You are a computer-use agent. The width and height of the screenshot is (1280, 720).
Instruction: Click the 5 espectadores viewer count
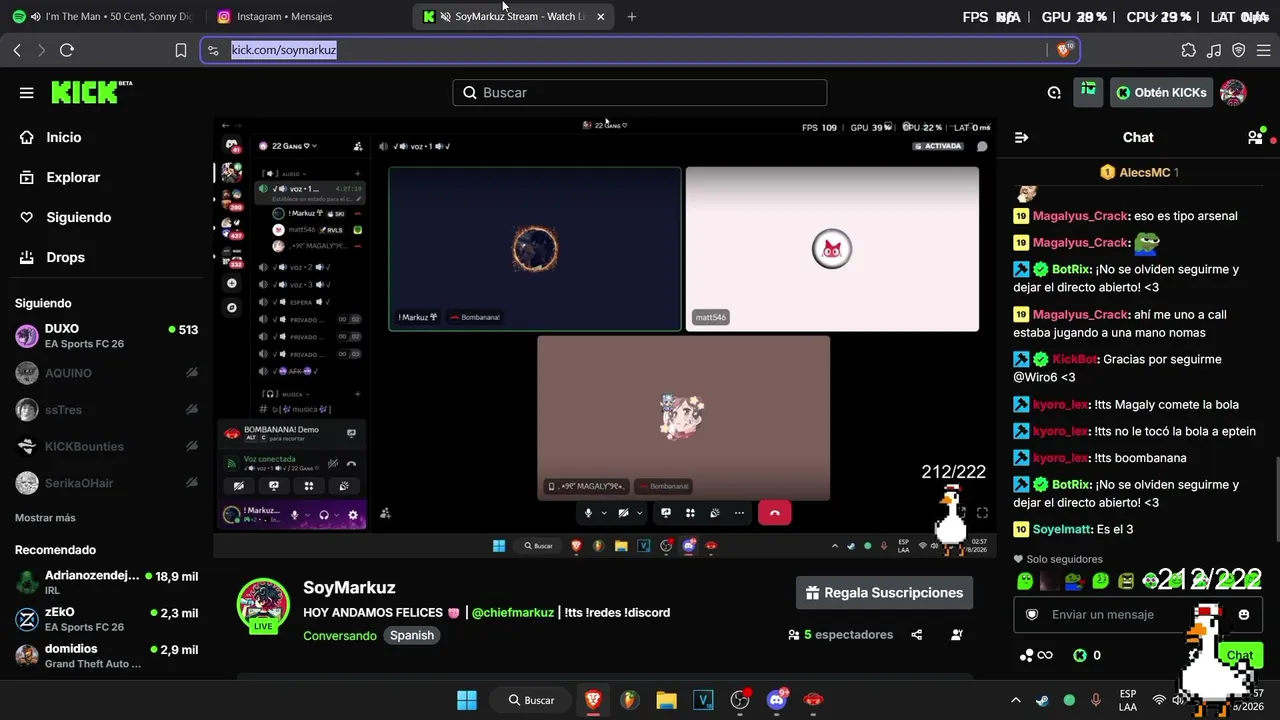(x=840, y=634)
